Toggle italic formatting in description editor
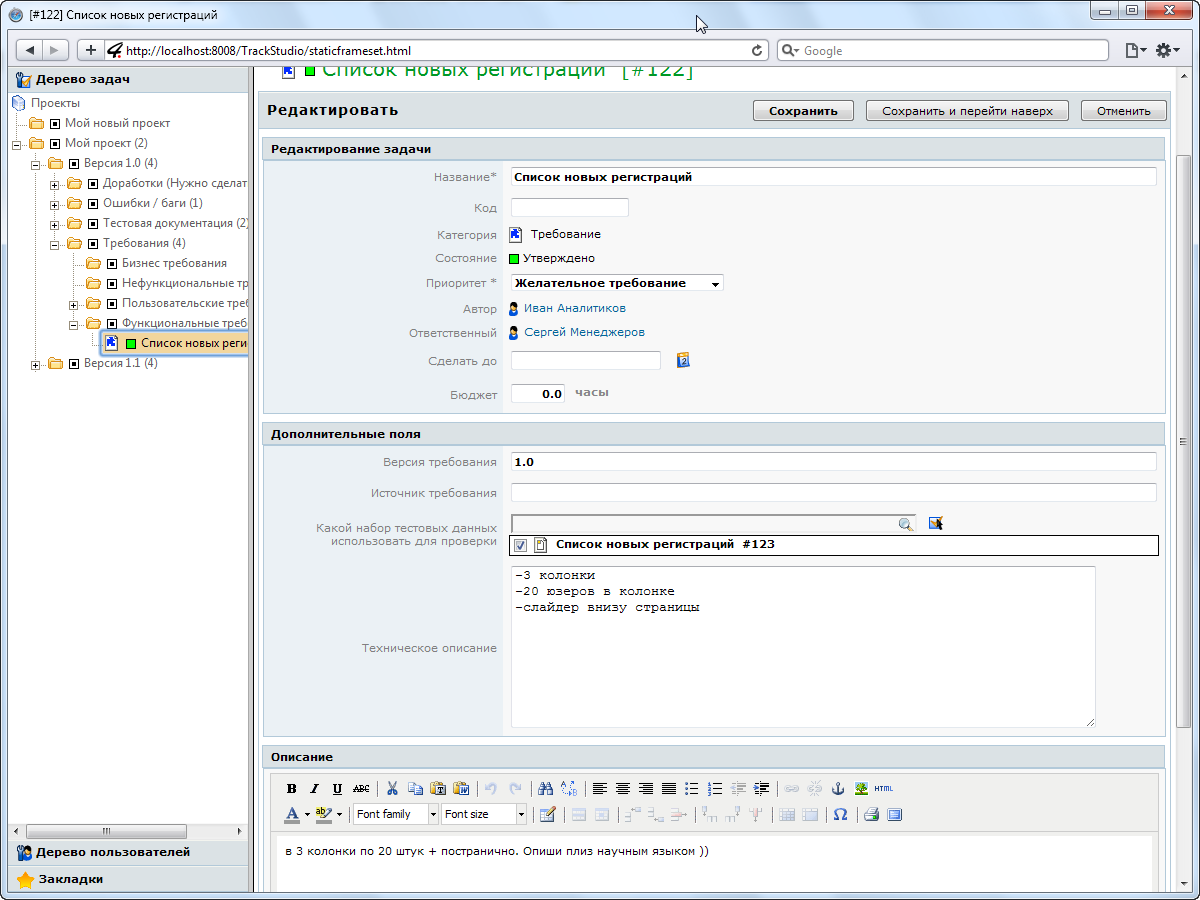Screen dimensions: 1200x900 click(x=314, y=788)
